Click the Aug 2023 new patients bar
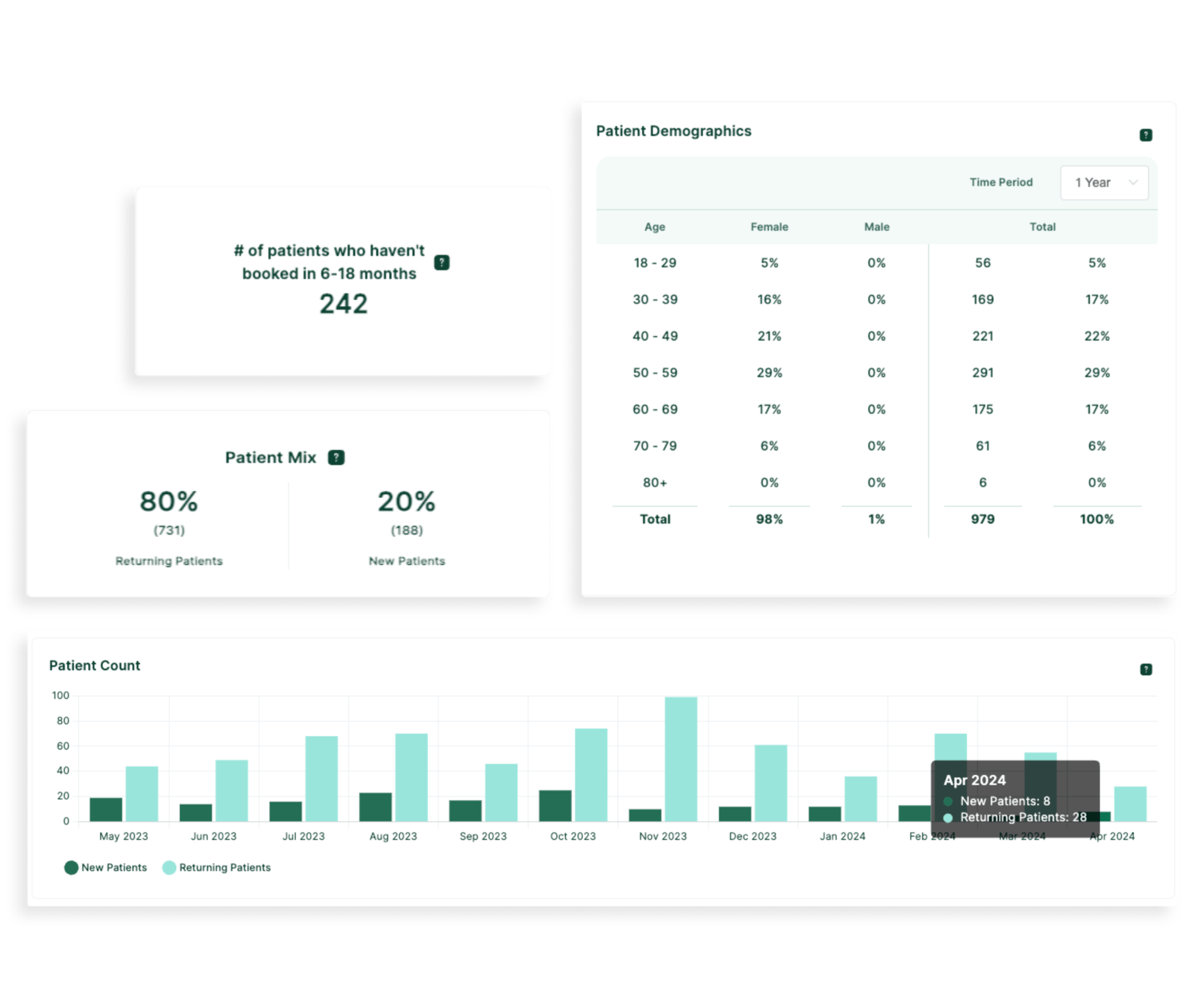Screen dimensions: 1204x1005 [375, 807]
